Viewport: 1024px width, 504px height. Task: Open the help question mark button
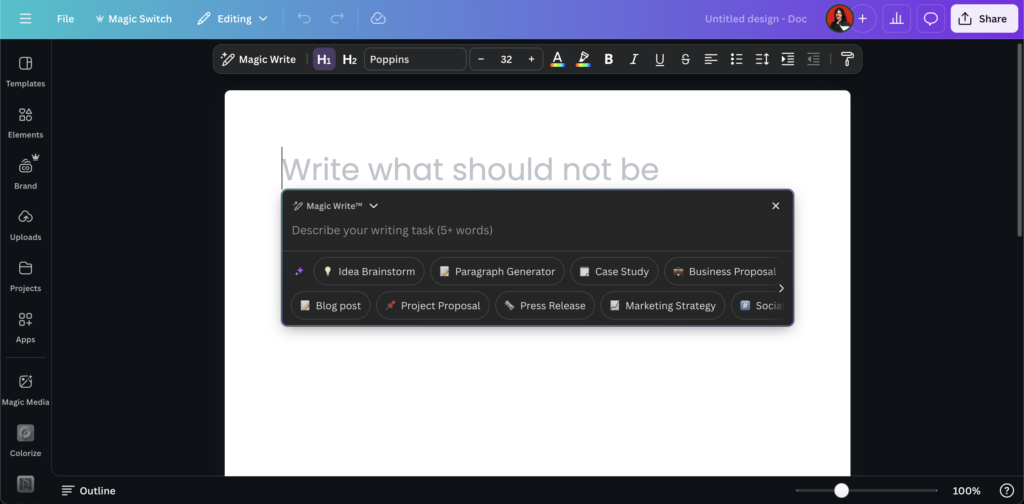[1007, 490]
